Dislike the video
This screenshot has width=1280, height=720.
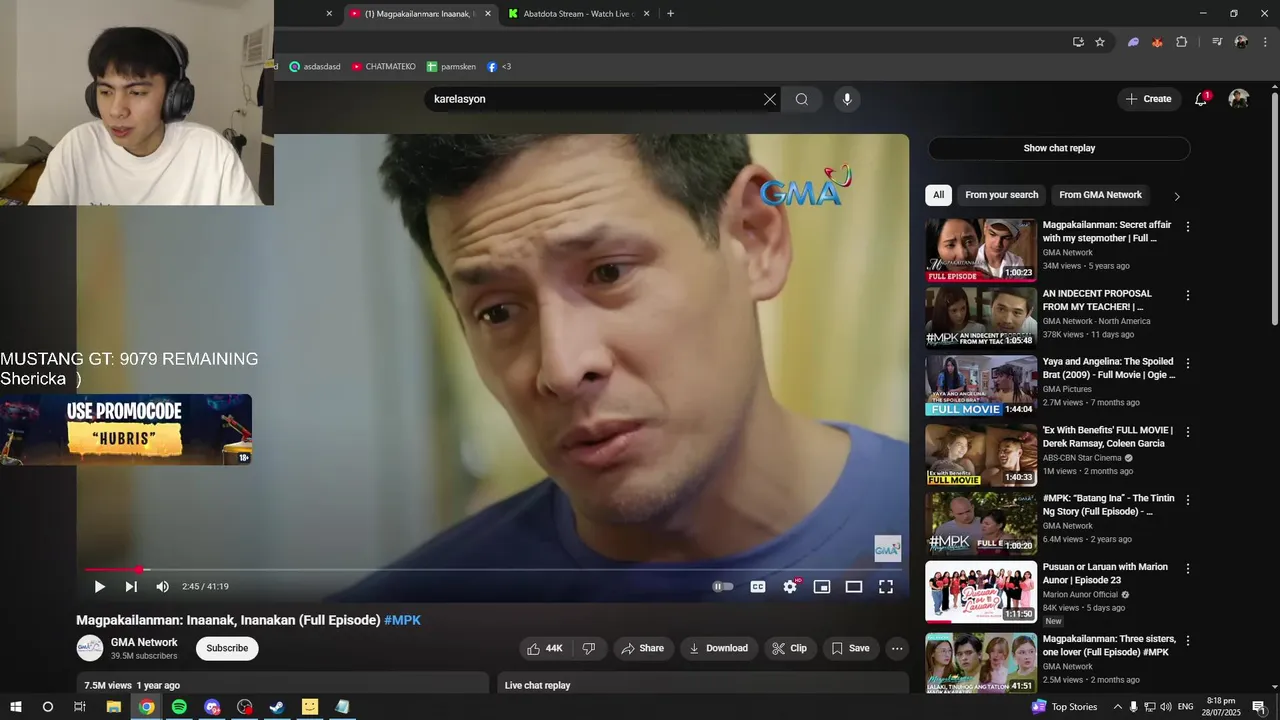(x=589, y=648)
